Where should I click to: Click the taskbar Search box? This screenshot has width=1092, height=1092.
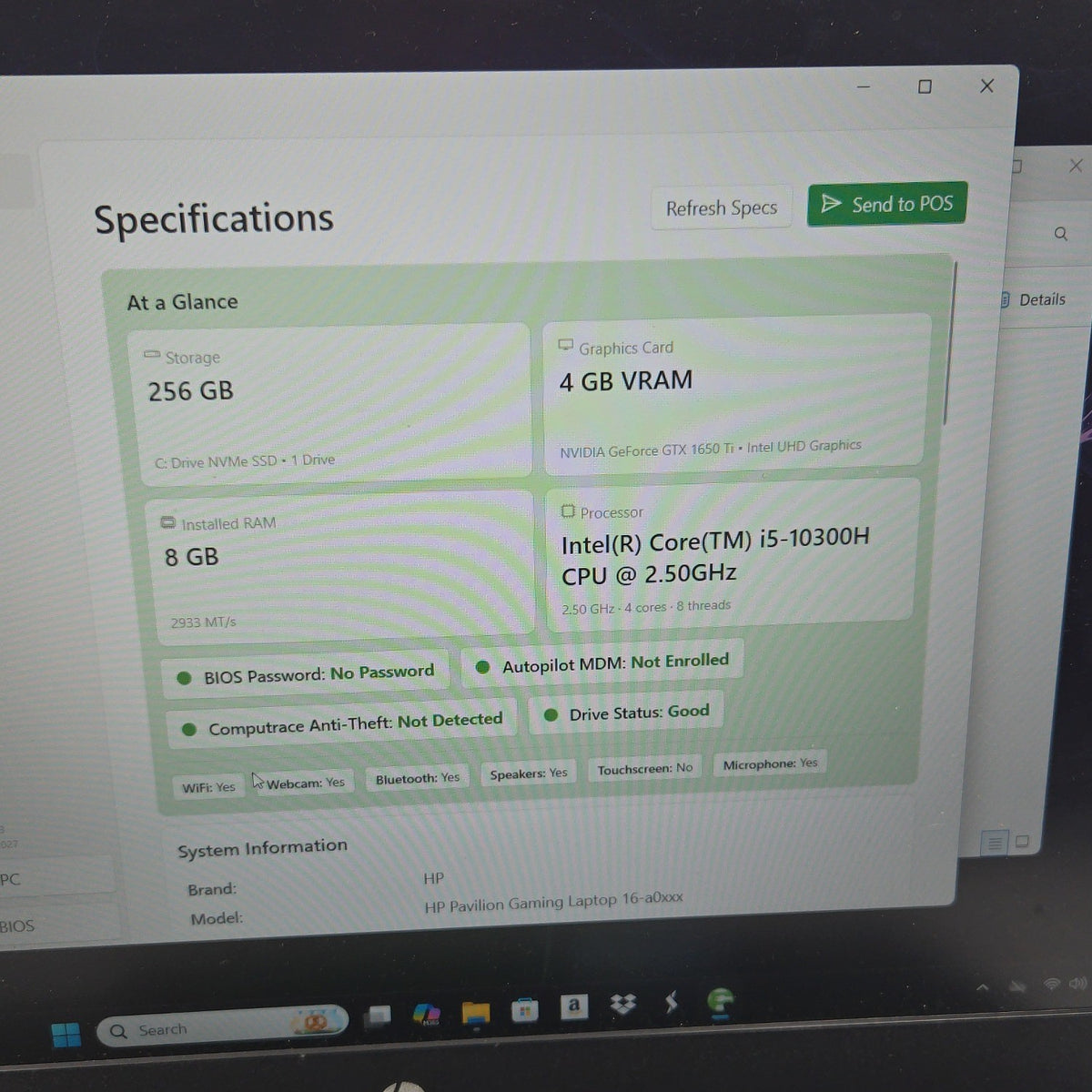[223, 1026]
